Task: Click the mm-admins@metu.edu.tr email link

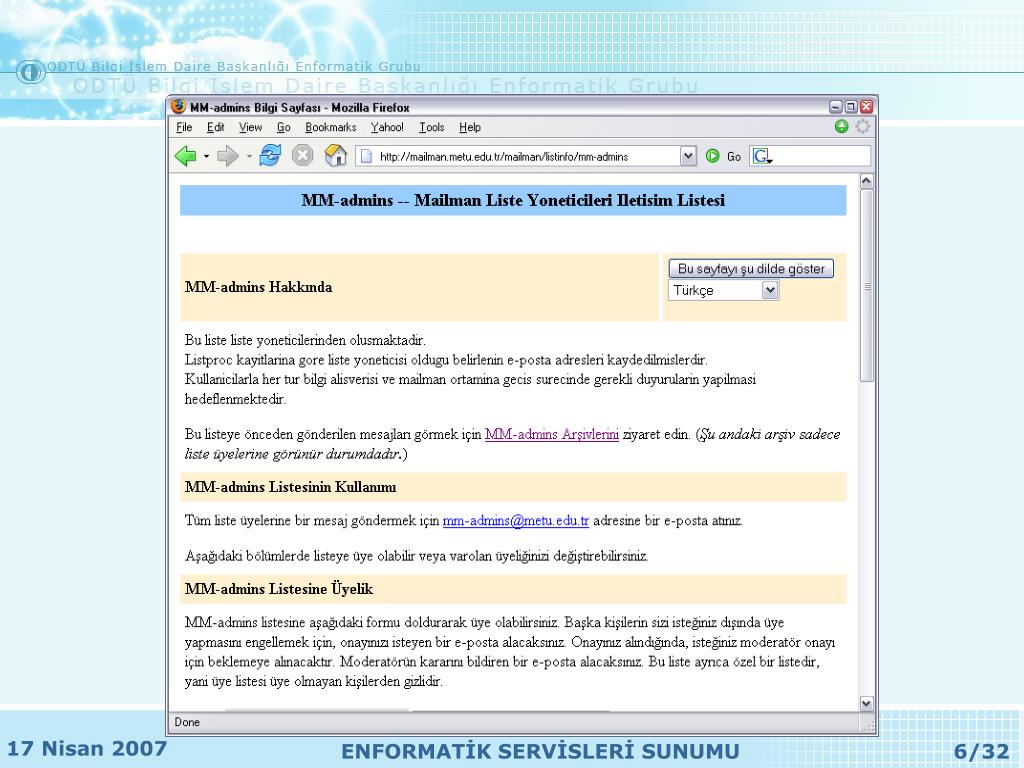Action: pos(516,520)
